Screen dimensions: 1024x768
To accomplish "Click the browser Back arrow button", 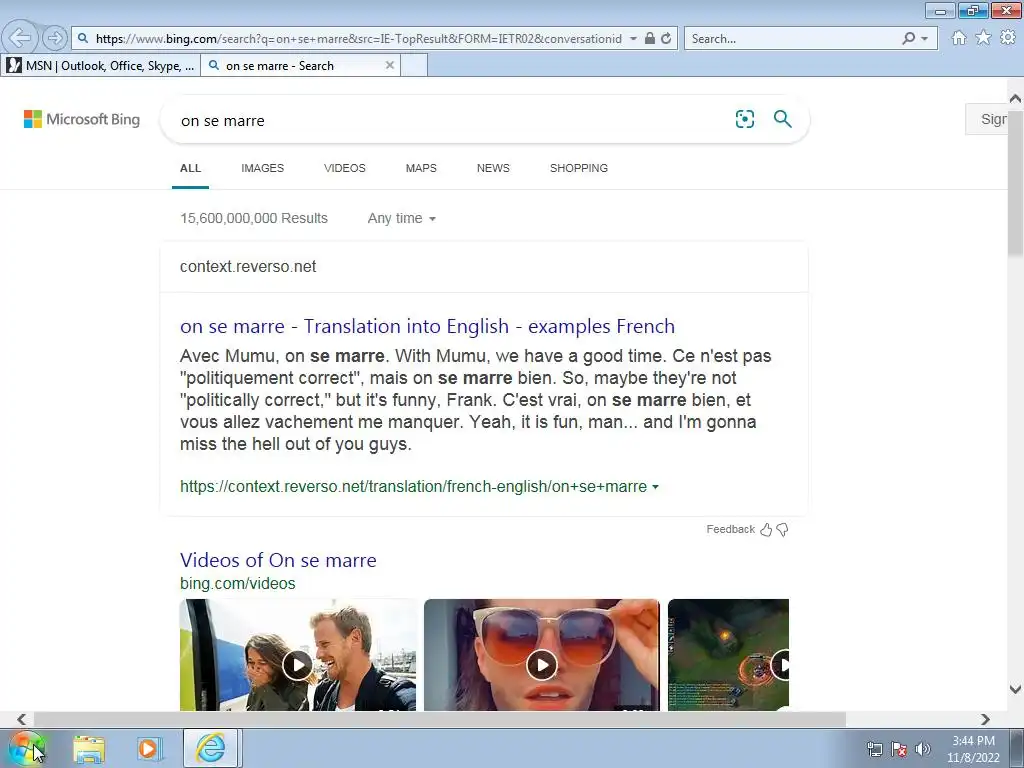I will [x=20, y=38].
